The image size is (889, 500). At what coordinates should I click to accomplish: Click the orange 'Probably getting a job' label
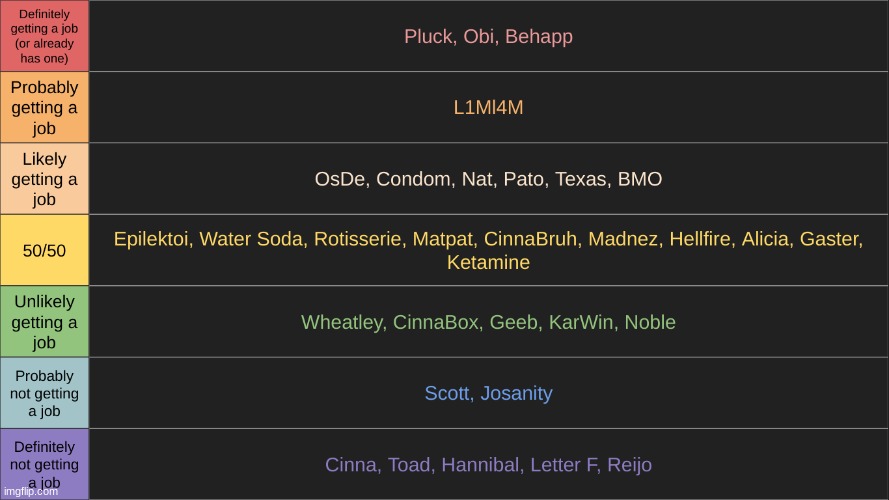click(44, 107)
